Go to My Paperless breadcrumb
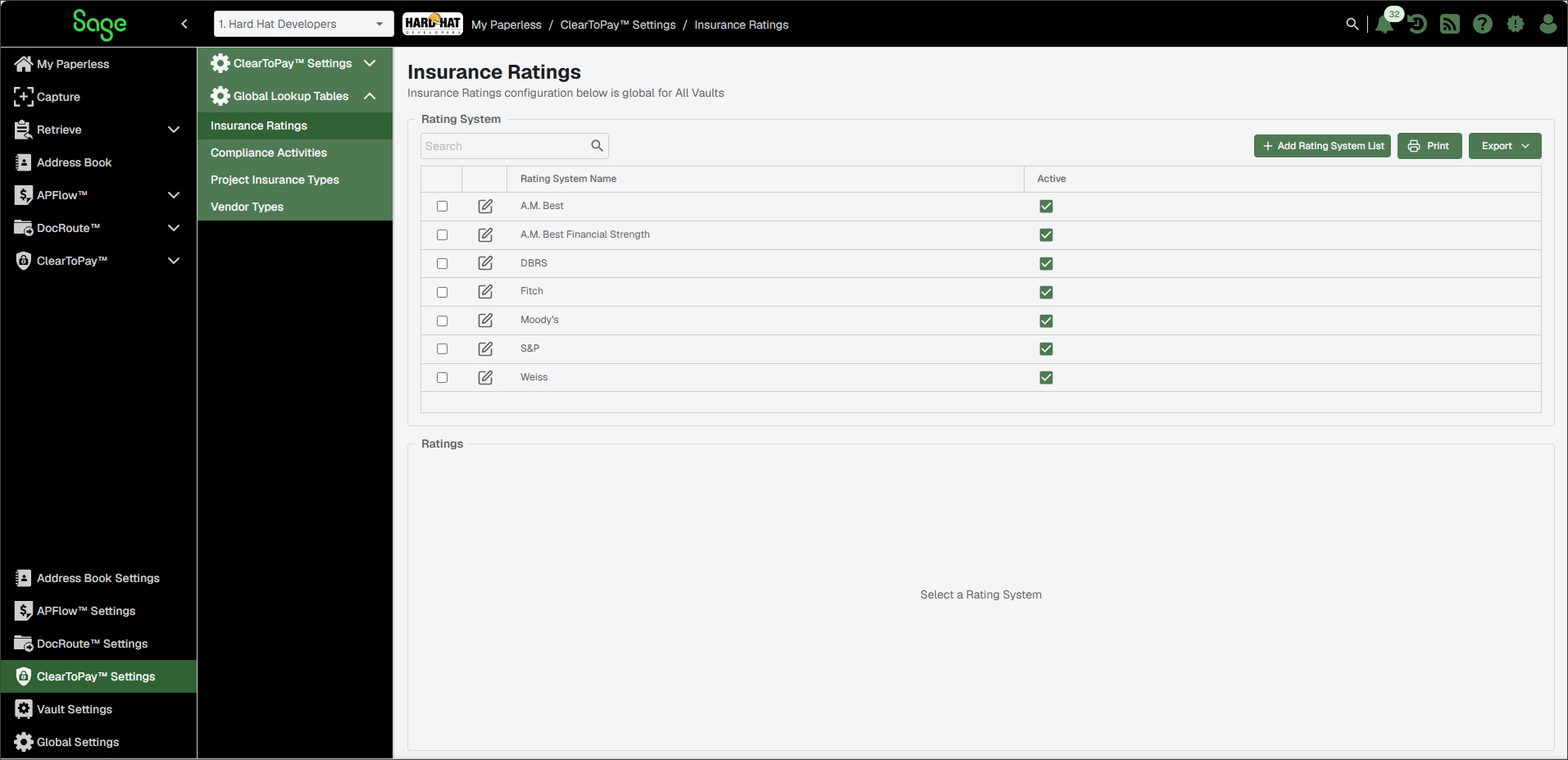This screenshot has height=760, width=1568. [507, 25]
